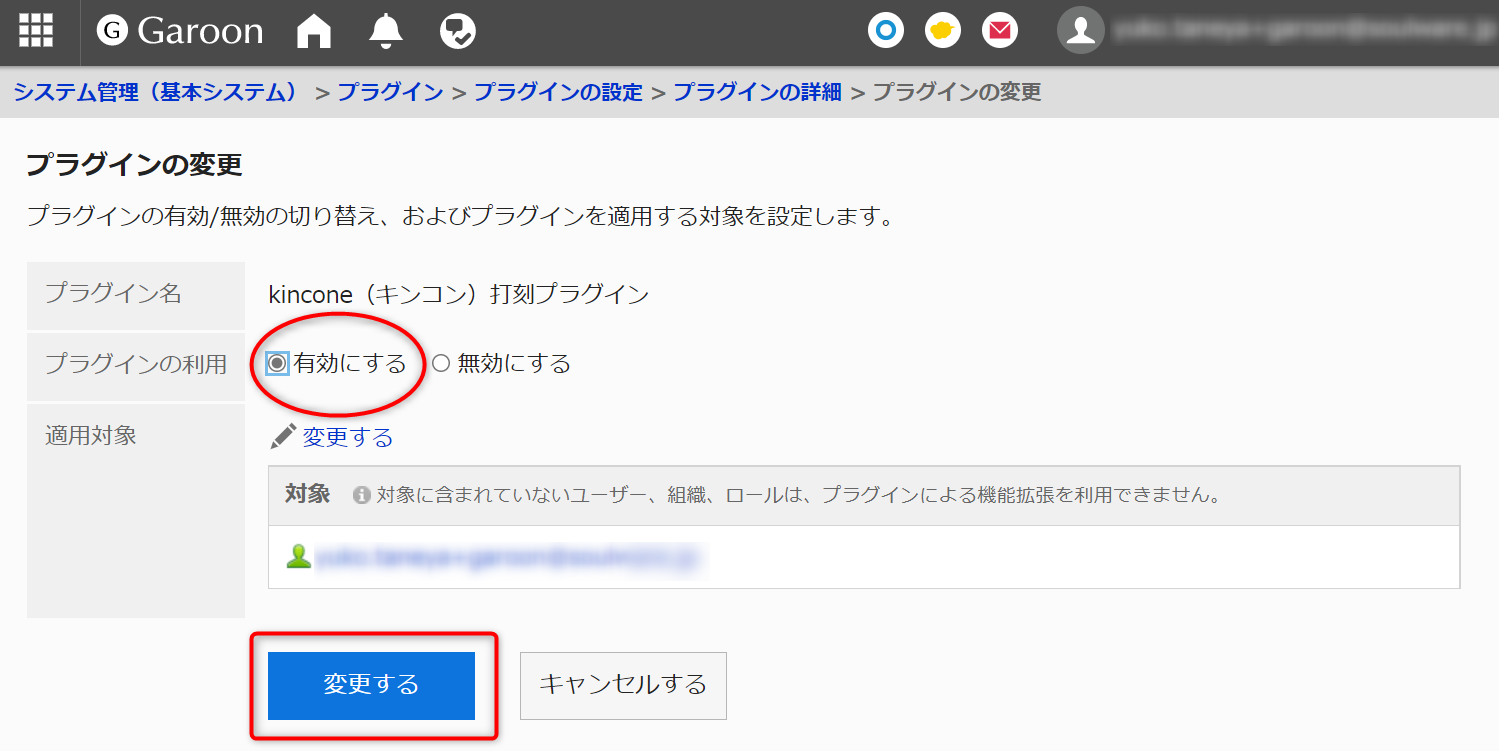Click the プラグインの利用 row label
The width and height of the screenshot is (1499, 751).
(x=136, y=364)
